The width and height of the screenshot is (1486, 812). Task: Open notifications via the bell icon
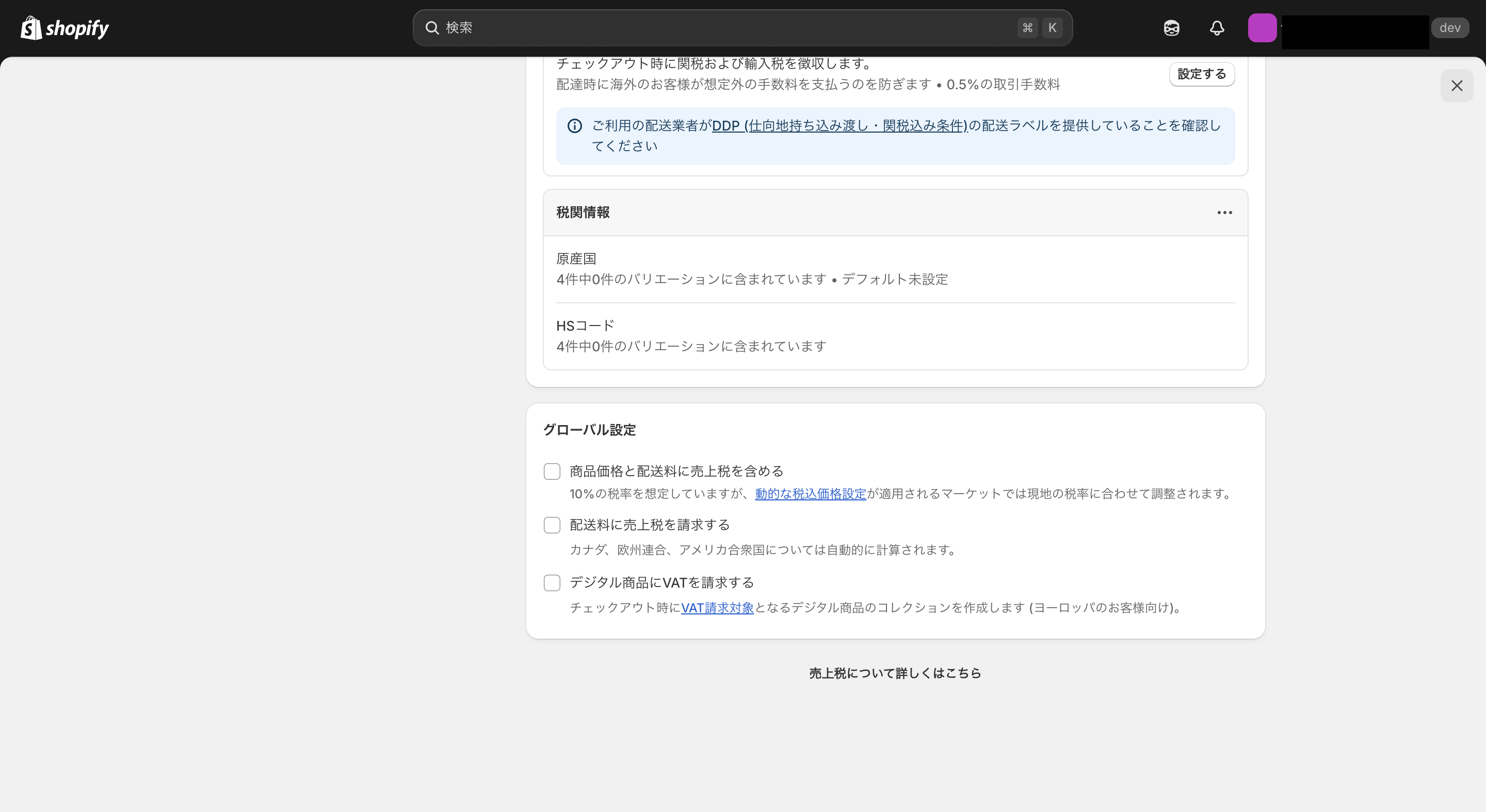pyautogui.click(x=1217, y=28)
